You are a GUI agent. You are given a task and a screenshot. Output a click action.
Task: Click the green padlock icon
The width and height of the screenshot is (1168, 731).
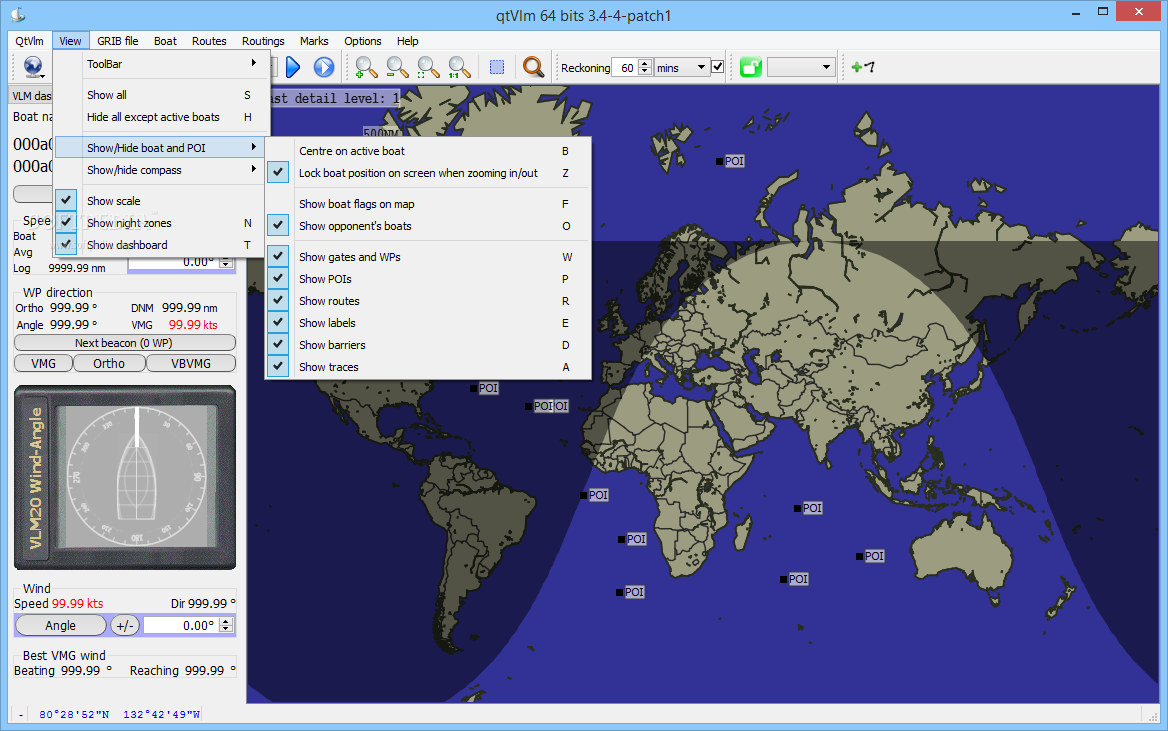tap(751, 67)
